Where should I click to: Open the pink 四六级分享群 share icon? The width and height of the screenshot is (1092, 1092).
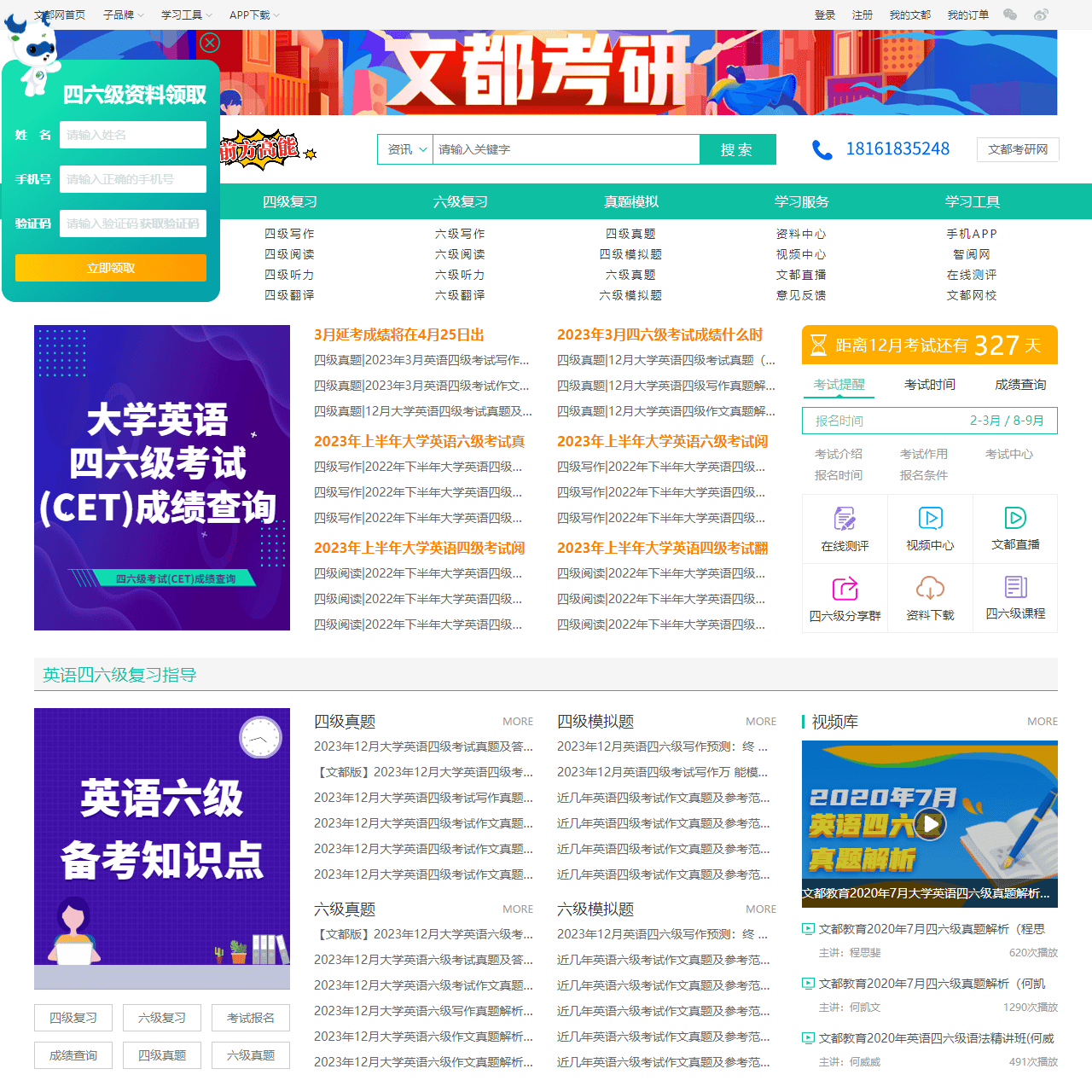(845, 587)
